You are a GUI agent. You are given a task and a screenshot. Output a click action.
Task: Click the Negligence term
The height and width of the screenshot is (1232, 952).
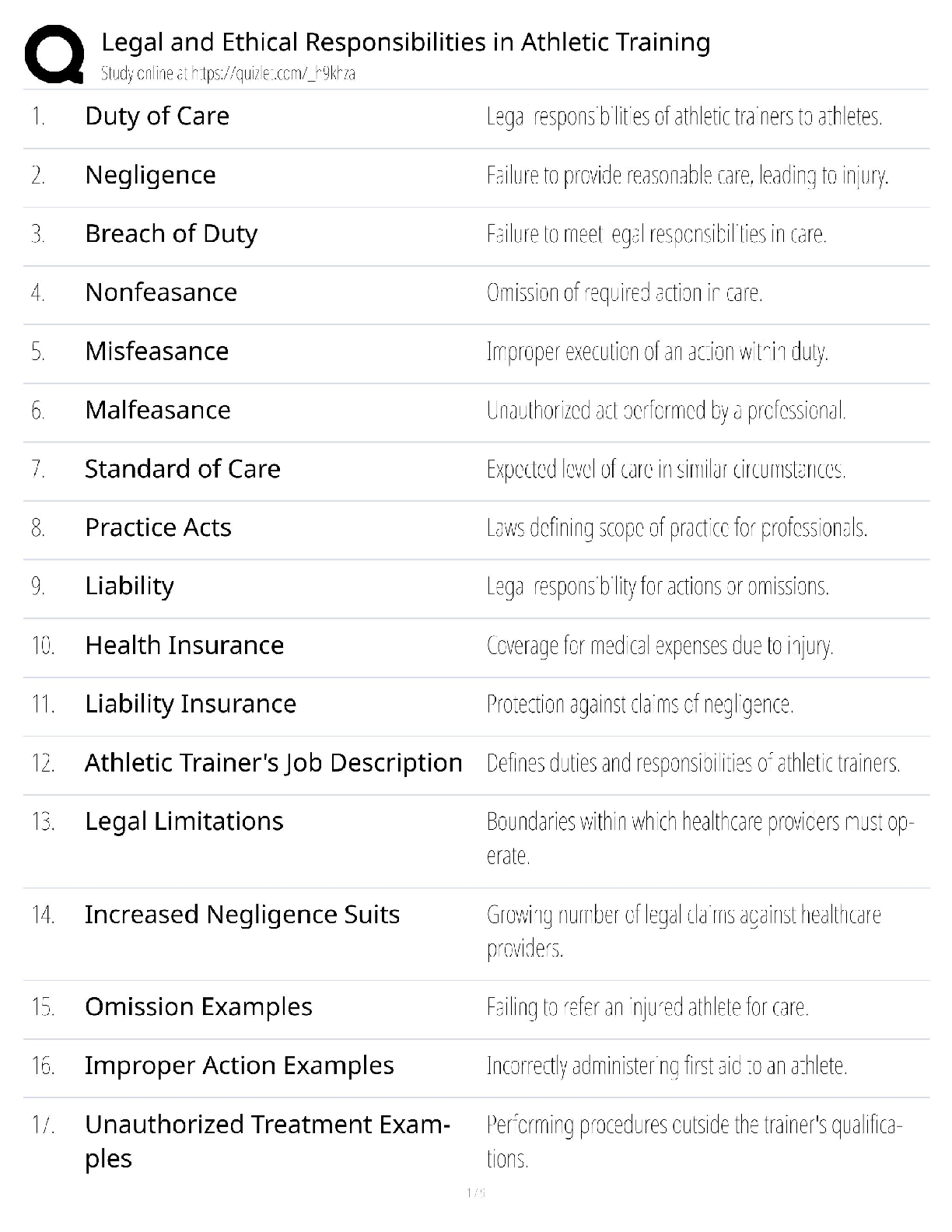pos(150,175)
